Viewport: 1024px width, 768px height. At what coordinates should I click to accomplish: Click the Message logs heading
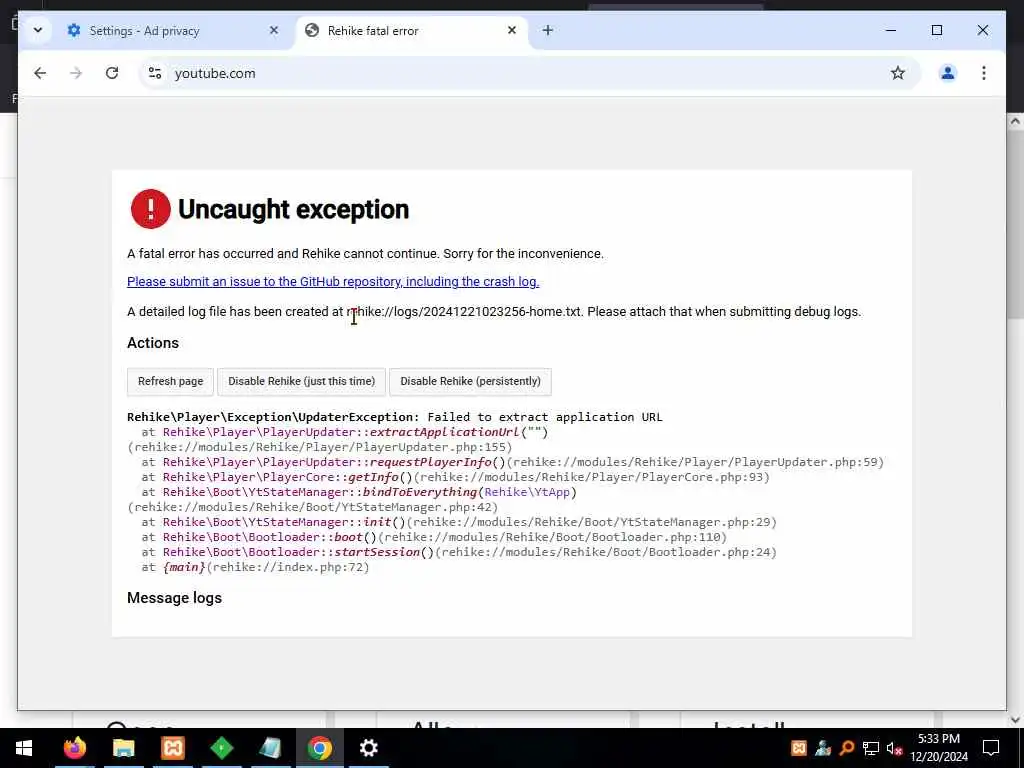point(174,598)
